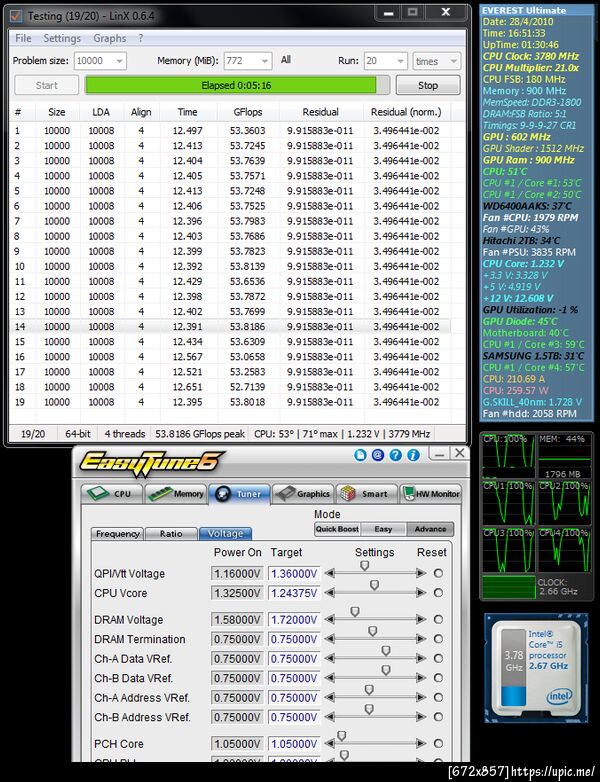
Task: Open the Frequency sub-tab
Action: click(x=117, y=534)
